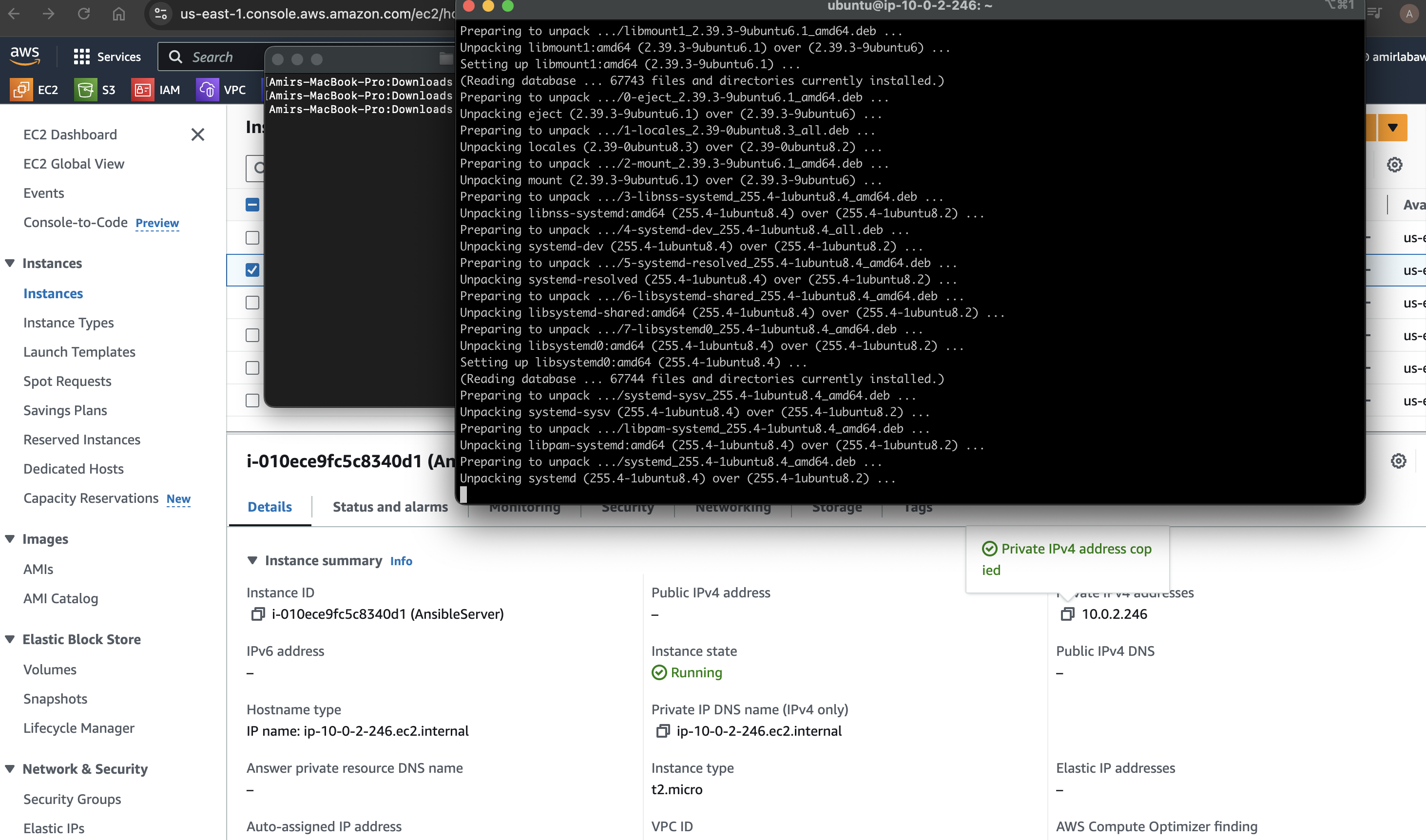Screen dimensions: 1426x840
Task: Click the green zoom button of ubuntu terminal
Action: click(x=508, y=6)
